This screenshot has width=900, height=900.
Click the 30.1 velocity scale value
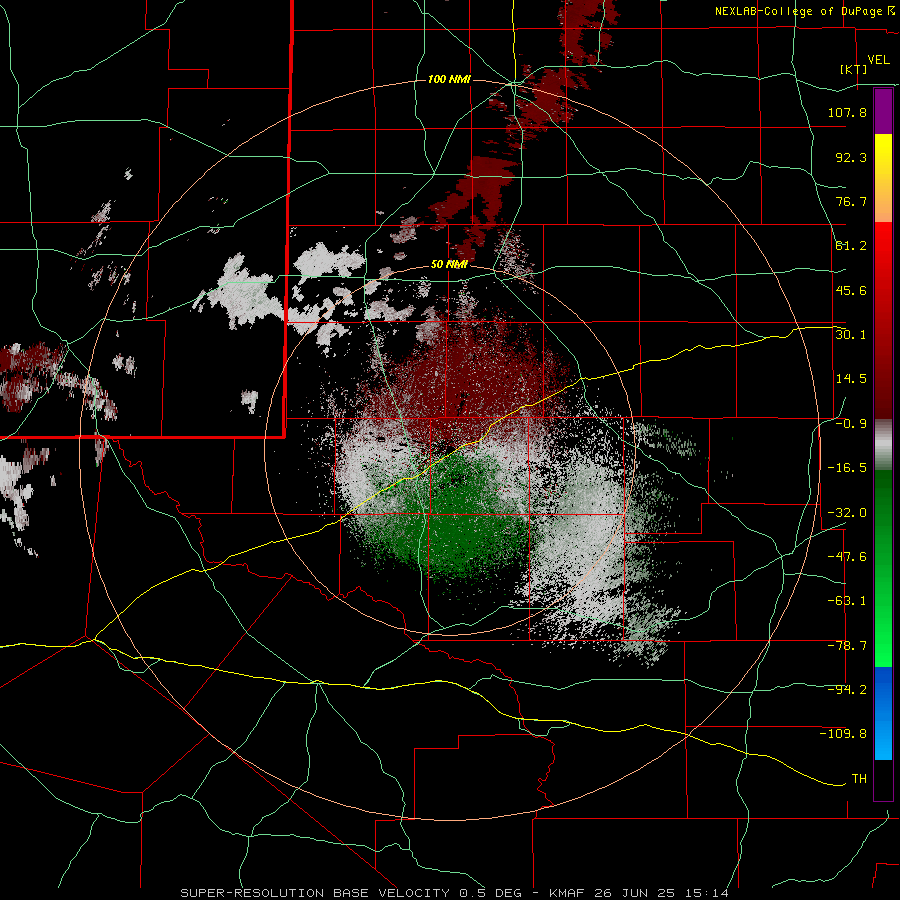click(851, 334)
